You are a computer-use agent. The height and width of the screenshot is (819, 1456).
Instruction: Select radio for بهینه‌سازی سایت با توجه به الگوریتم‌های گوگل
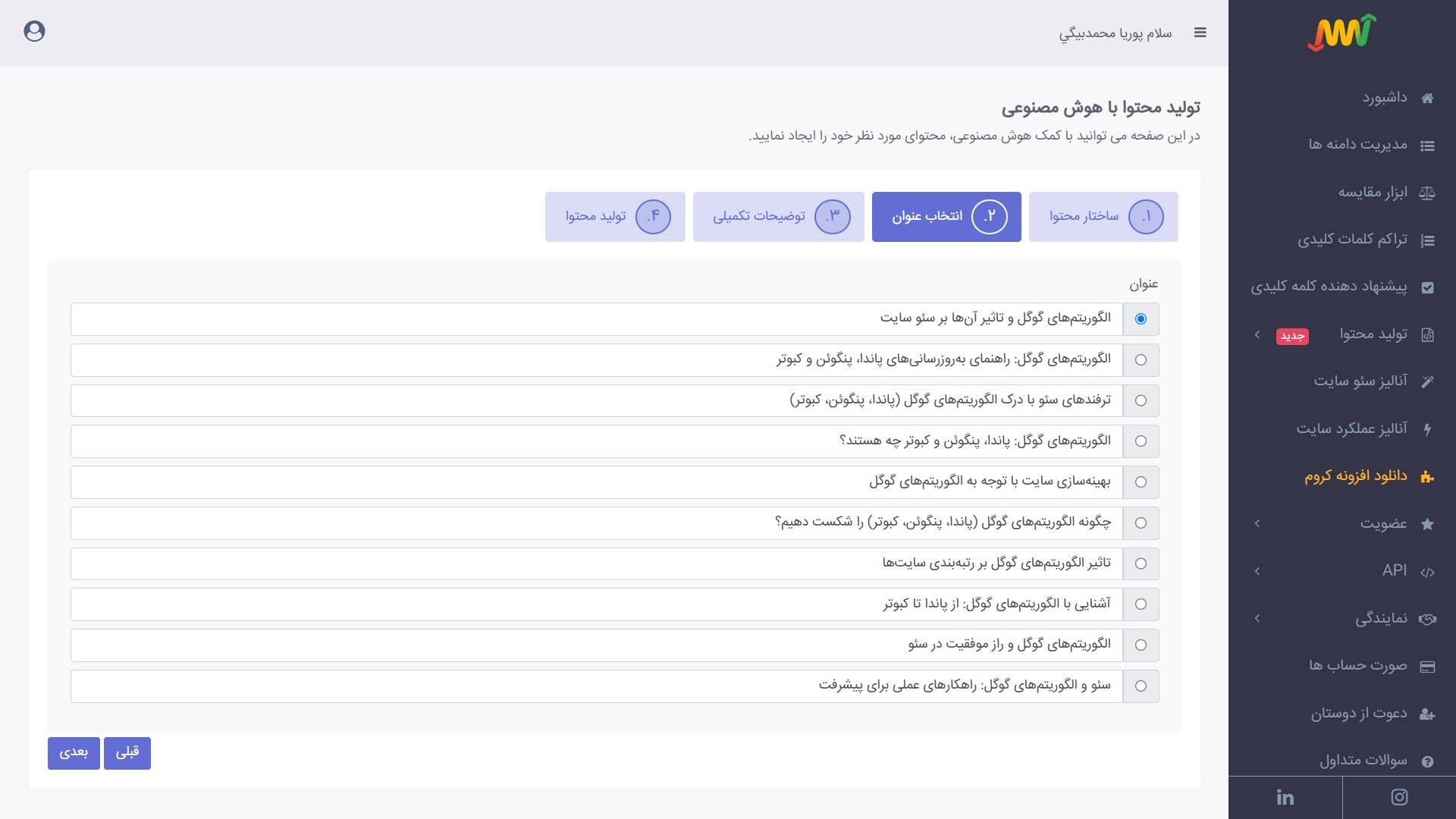click(1141, 482)
